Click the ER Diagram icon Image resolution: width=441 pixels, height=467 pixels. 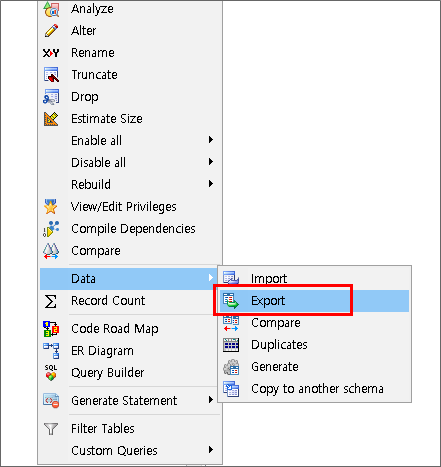tap(51, 351)
